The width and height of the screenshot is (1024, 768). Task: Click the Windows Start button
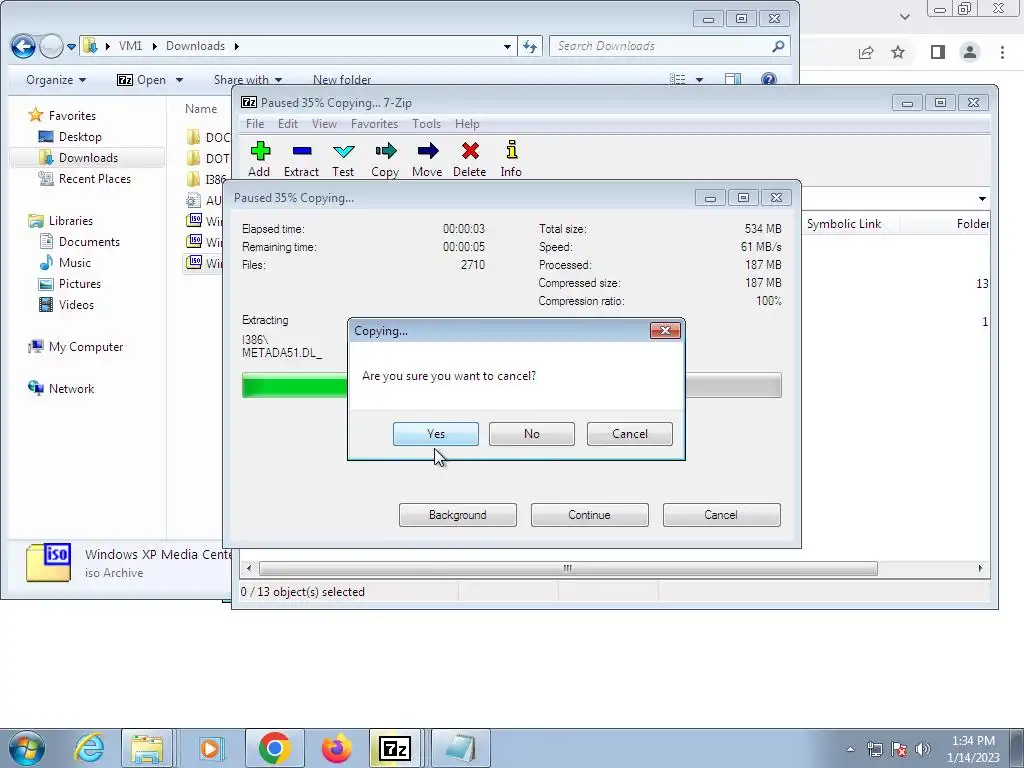coord(25,748)
